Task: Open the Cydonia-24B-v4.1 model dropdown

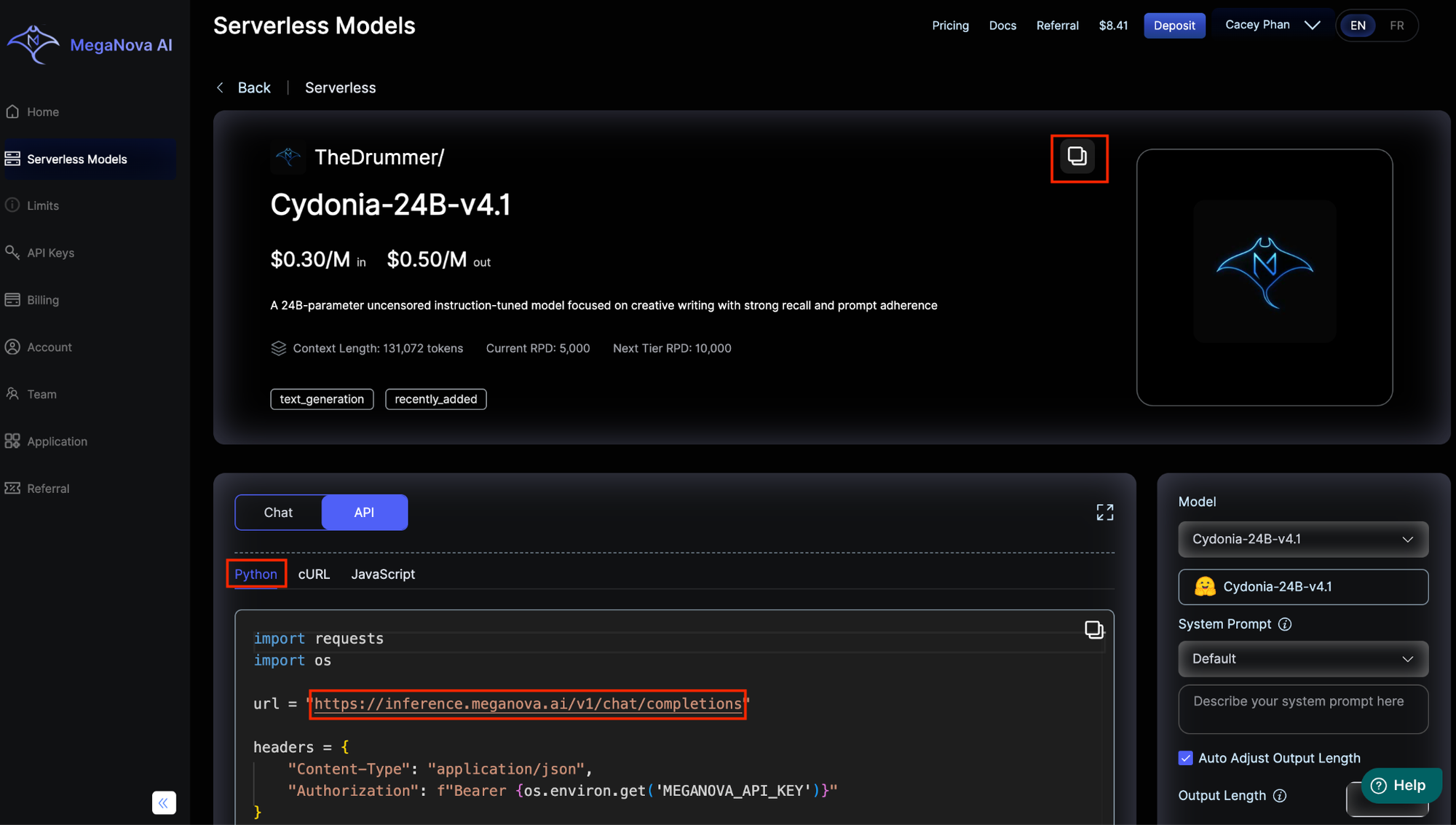Action: pos(1302,539)
